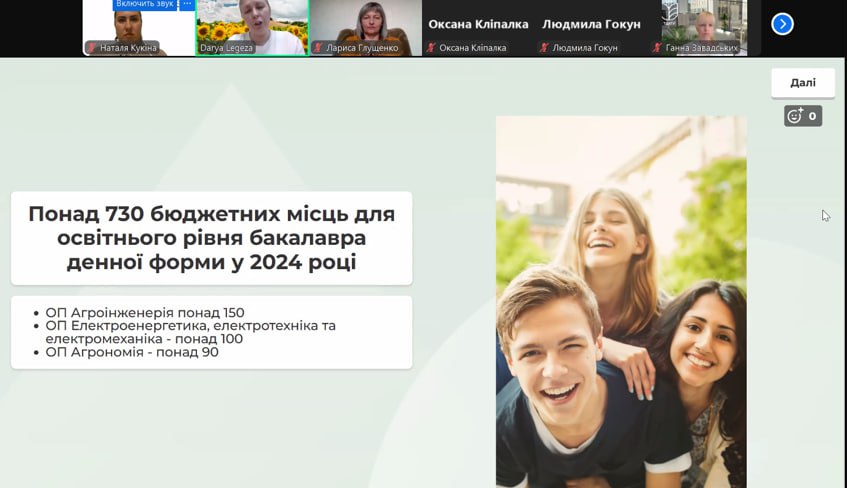Click the heading 'Понад 730 бюджетних місць'

212,238
